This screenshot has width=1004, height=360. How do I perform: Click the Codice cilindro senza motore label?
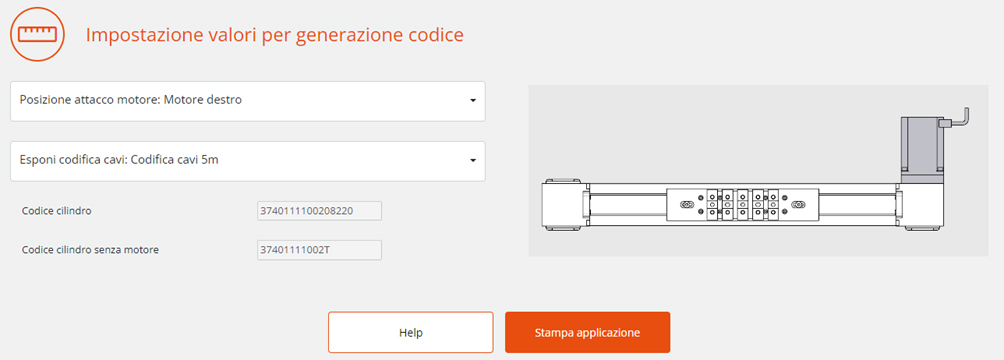tap(90, 250)
